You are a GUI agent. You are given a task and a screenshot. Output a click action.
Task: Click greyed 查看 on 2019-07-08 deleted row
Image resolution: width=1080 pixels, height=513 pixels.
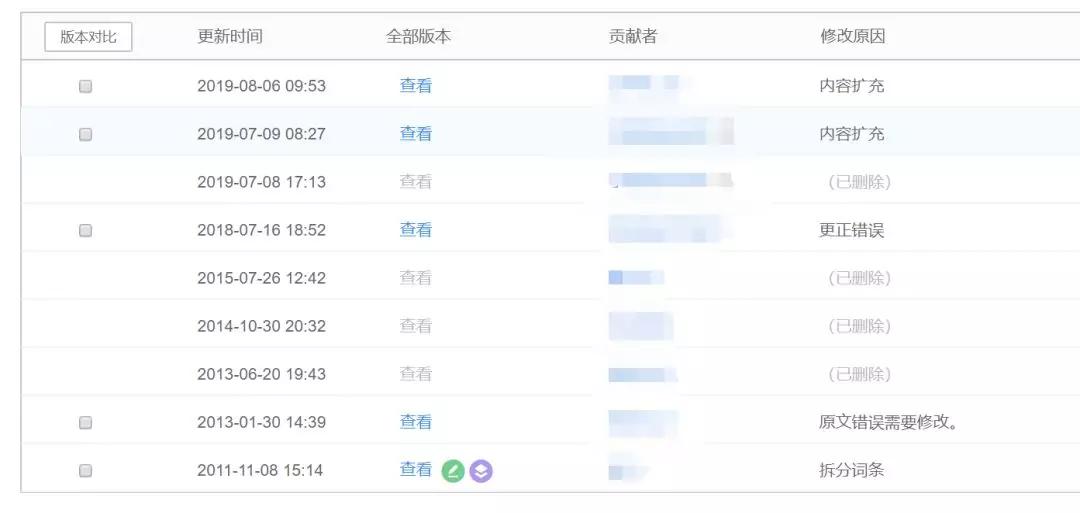tap(416, 182)
